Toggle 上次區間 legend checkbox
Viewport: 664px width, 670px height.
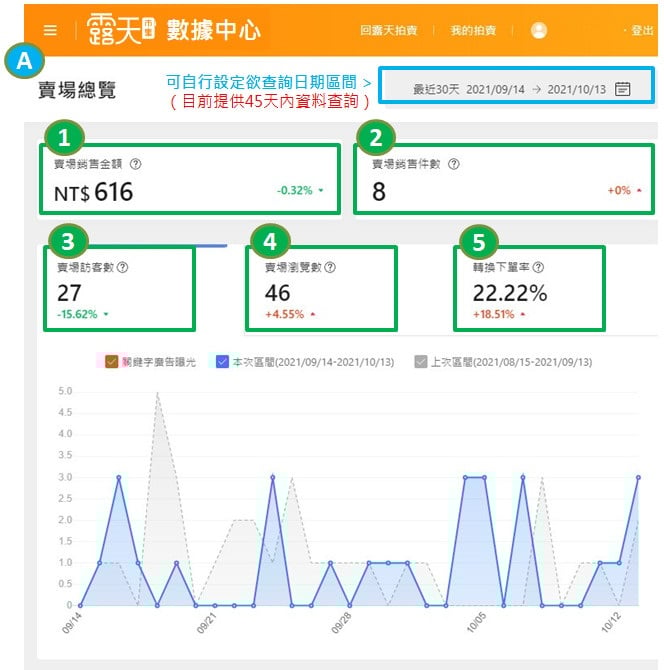click(420, 361)
